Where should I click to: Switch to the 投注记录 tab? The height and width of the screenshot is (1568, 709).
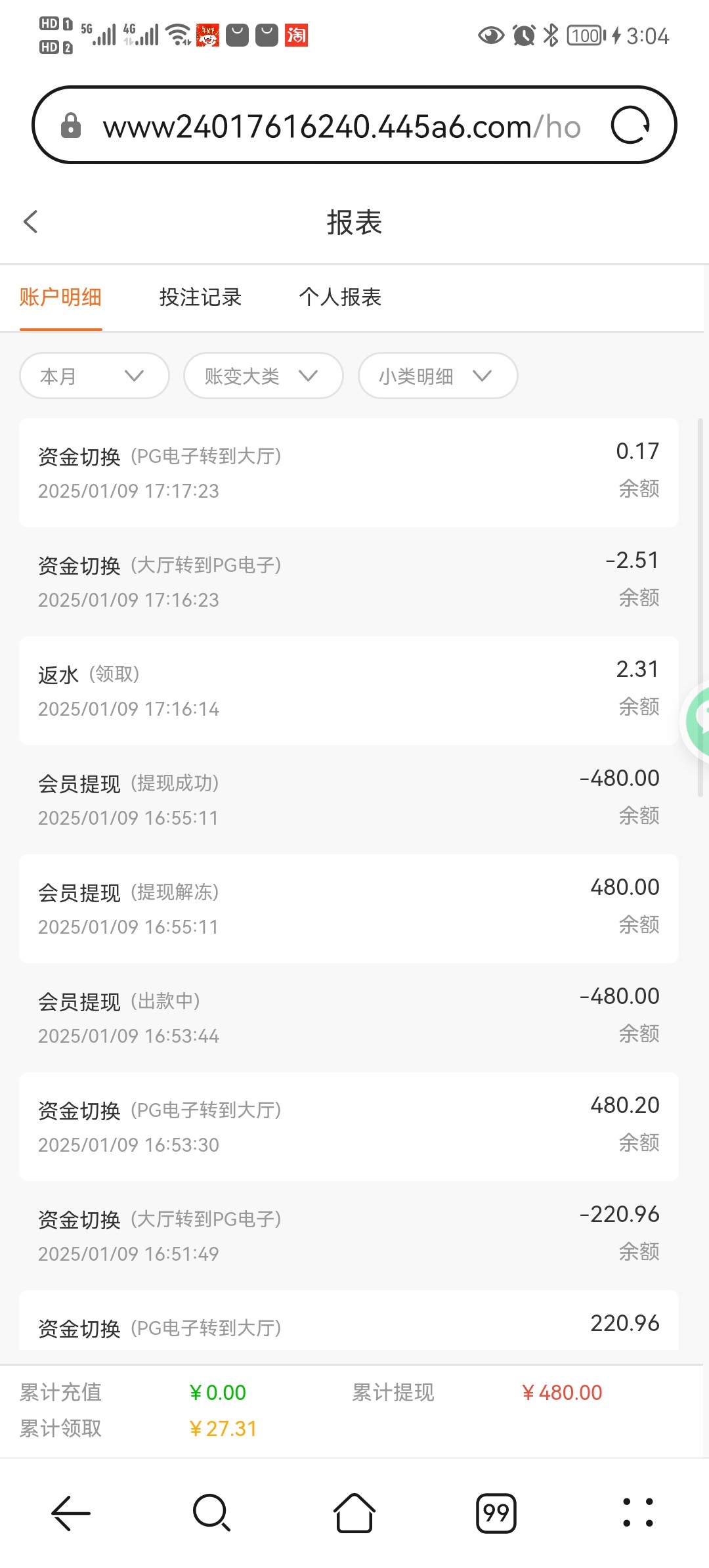point(200,297)
